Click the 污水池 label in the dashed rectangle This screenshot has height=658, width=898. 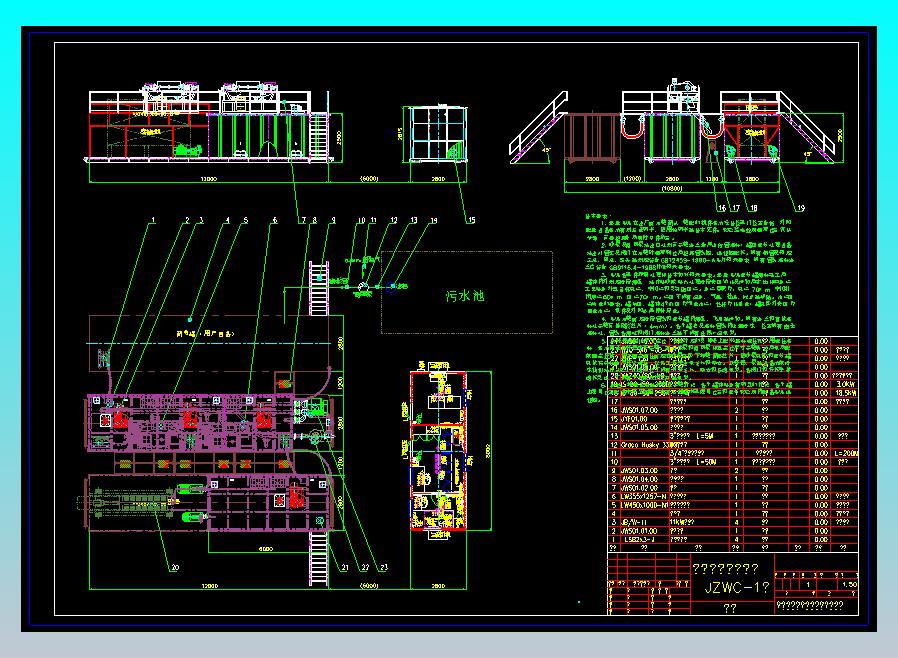point(465,295)
